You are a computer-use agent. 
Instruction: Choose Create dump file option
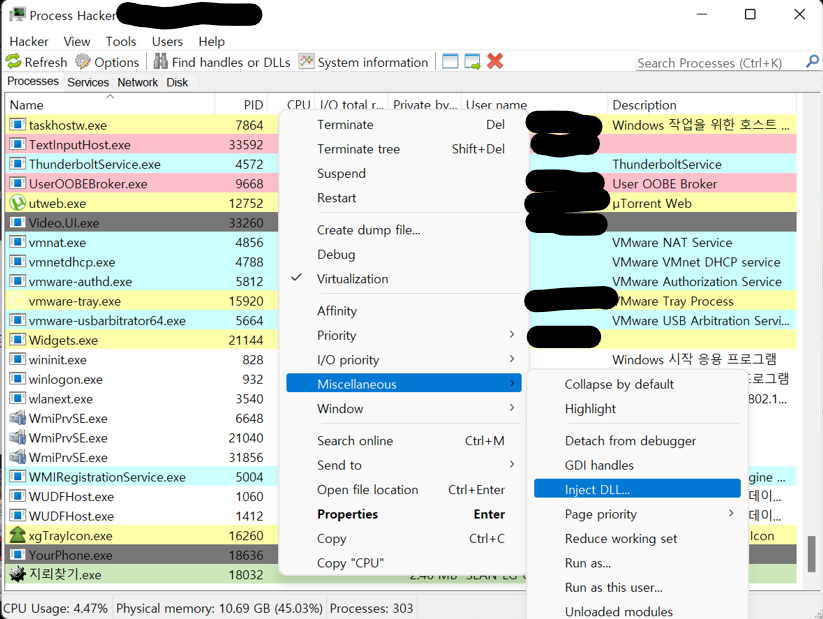point(404,230)
